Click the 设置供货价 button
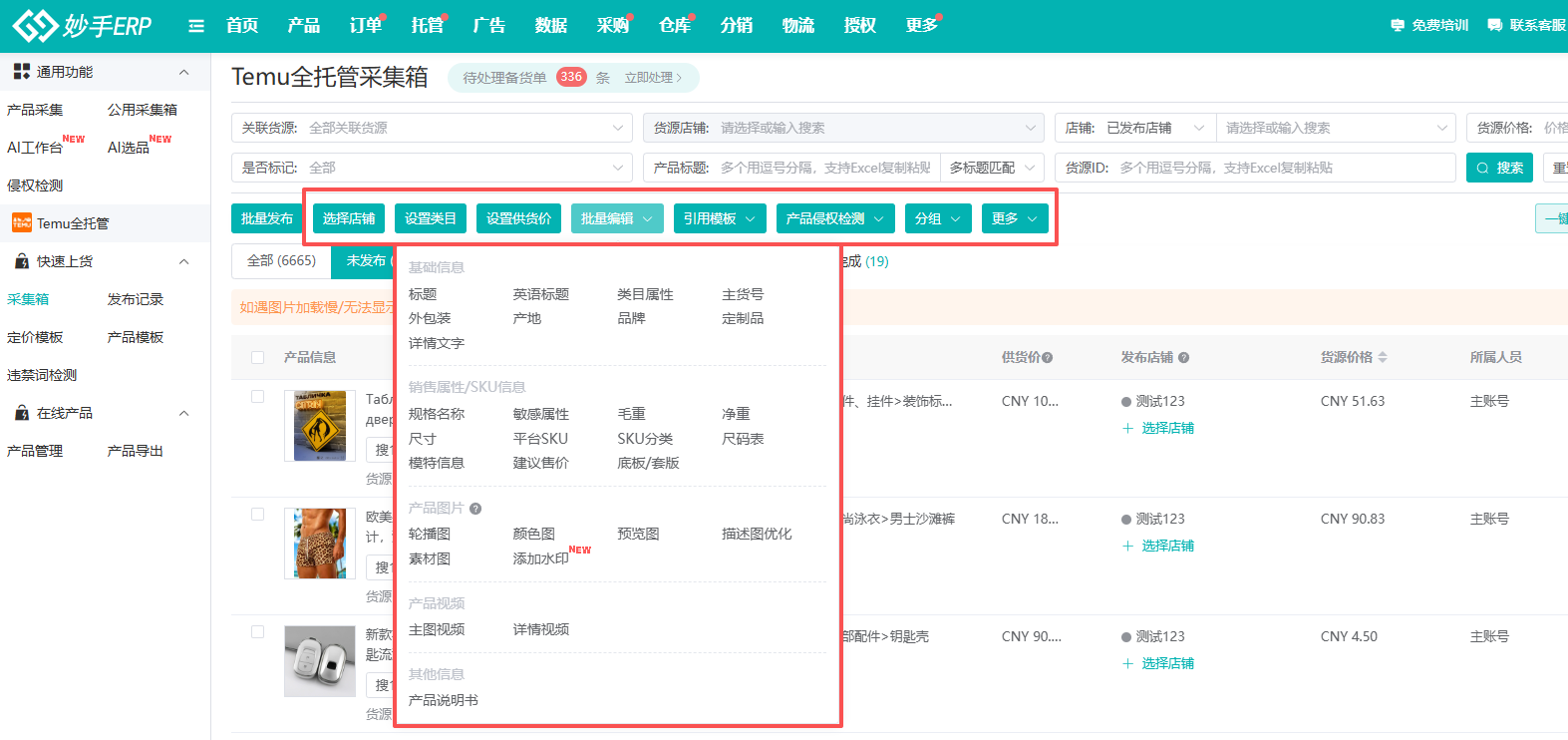The height and width of the screenshot is (740, 1568). [519, 218]
